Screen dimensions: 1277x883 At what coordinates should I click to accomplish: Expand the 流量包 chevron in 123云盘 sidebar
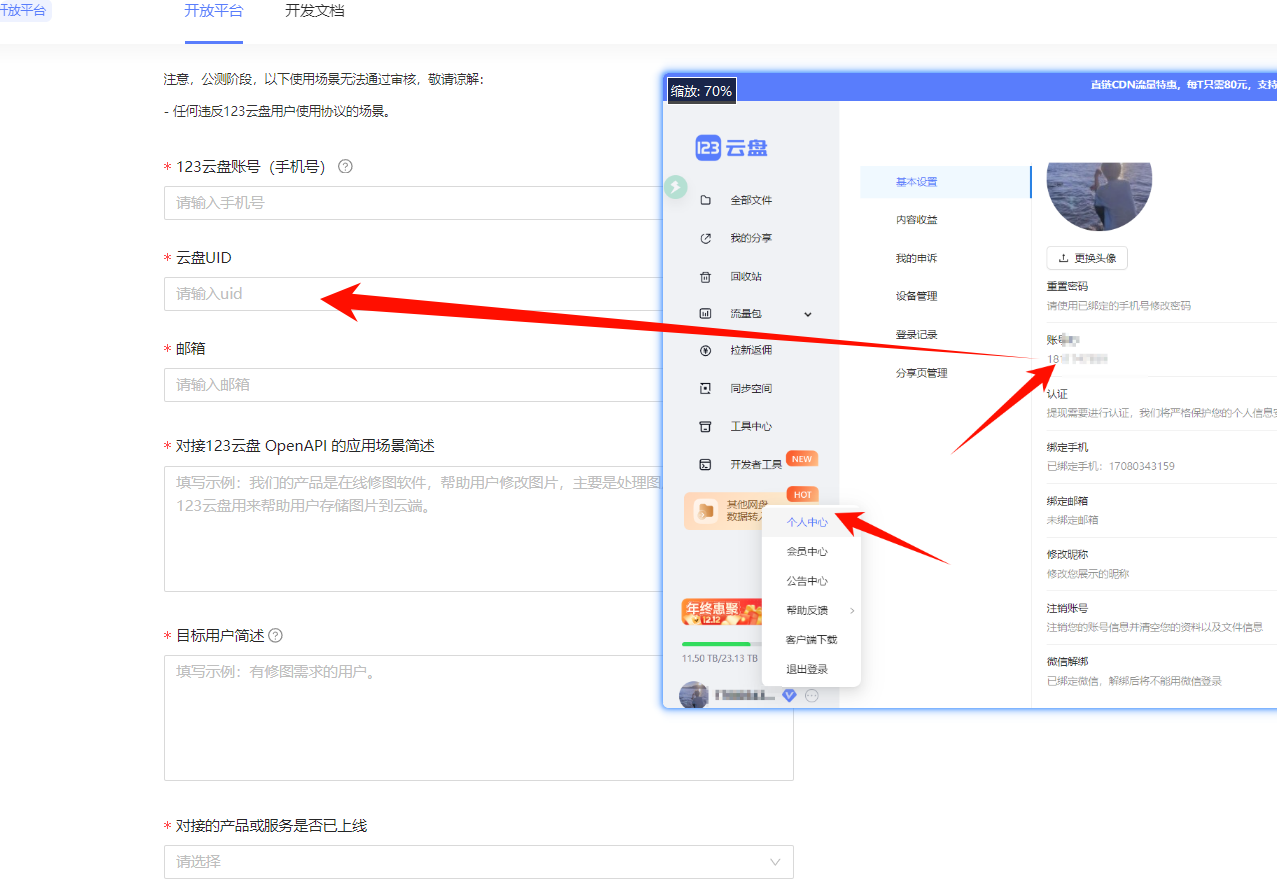point(808,314)
